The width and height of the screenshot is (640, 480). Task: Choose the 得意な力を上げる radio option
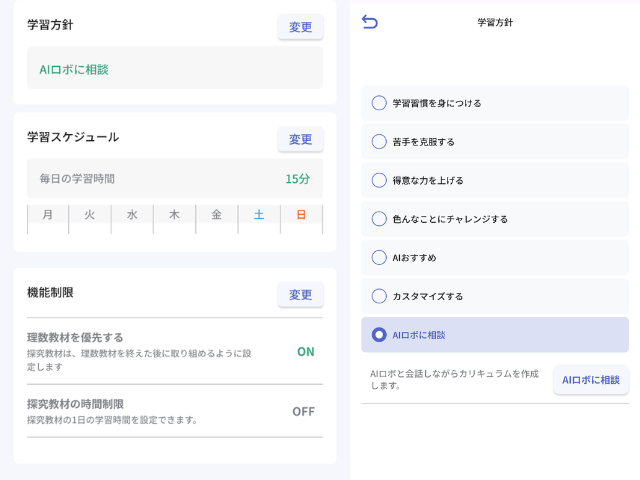pos(495,180)
